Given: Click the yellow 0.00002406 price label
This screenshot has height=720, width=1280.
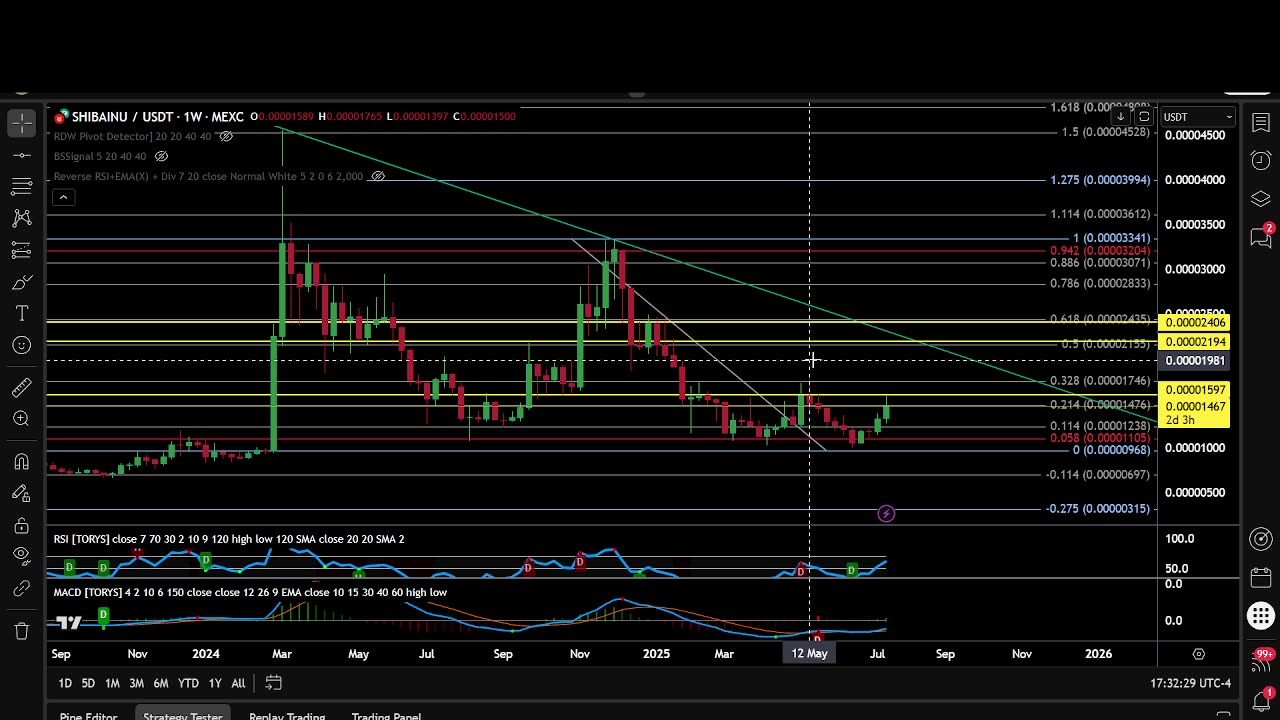Looking at the screenshot, I should 1194,322.
